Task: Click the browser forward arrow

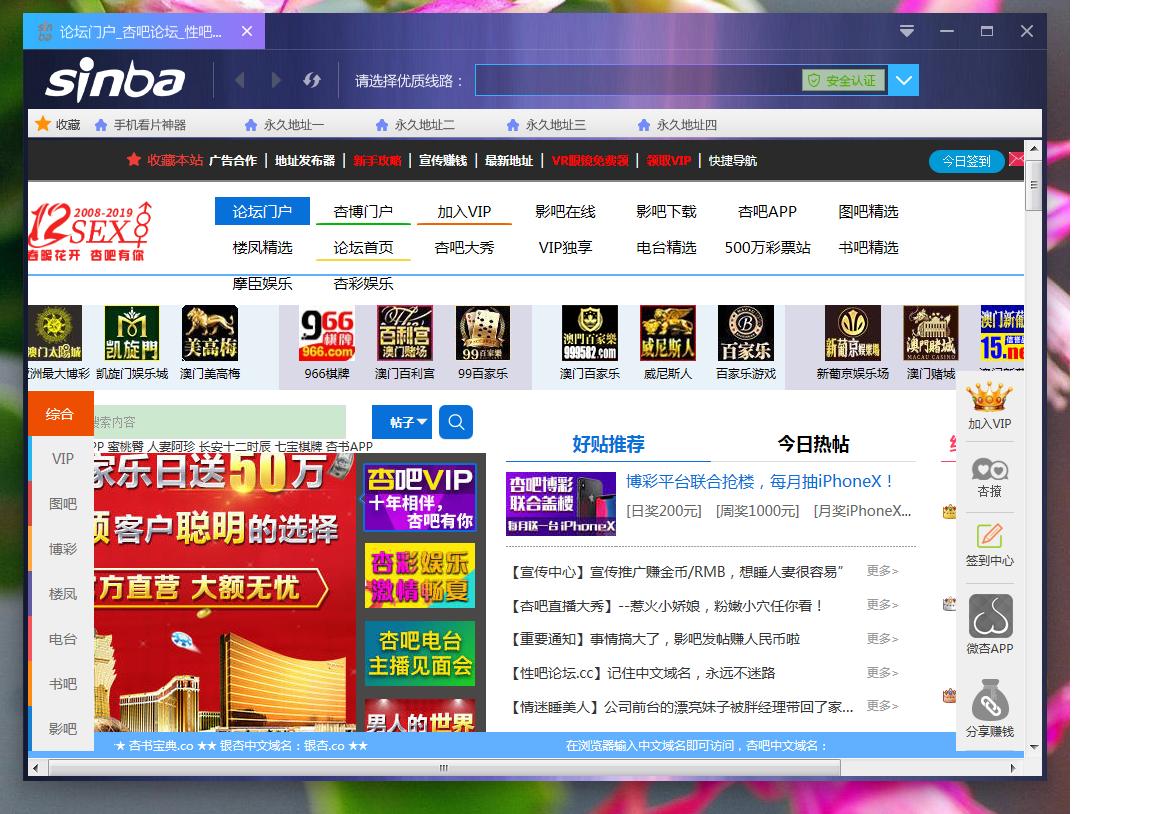Action: [x=276, y=80]
